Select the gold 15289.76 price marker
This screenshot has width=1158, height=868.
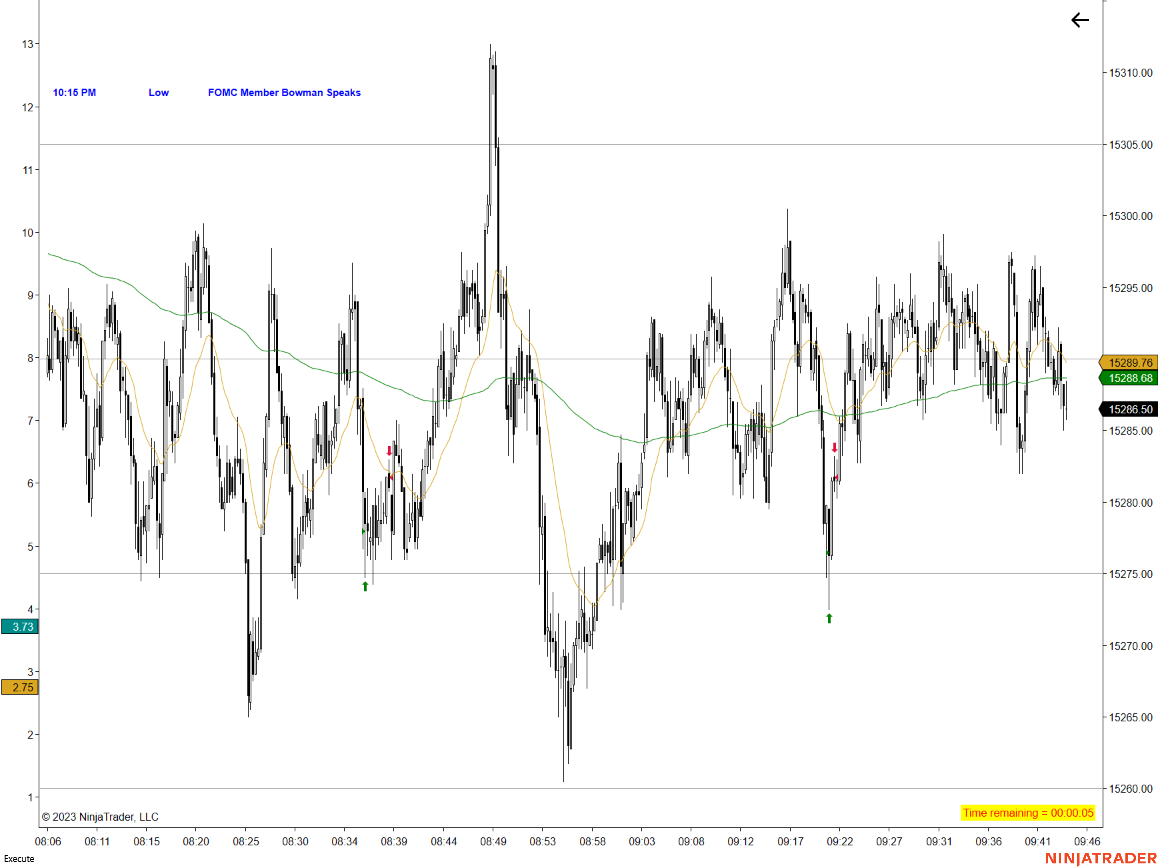point(1127,363)
